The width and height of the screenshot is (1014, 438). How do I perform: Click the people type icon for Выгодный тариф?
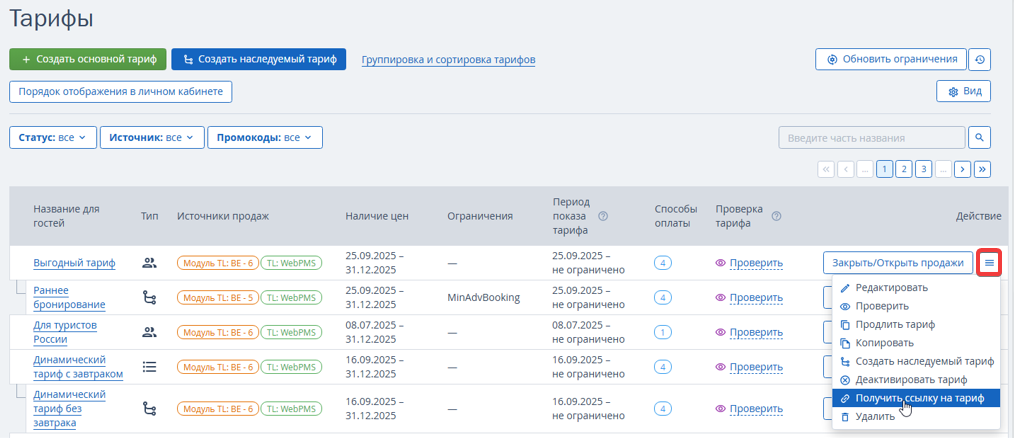pyautogui.click(x=150, y=263)
